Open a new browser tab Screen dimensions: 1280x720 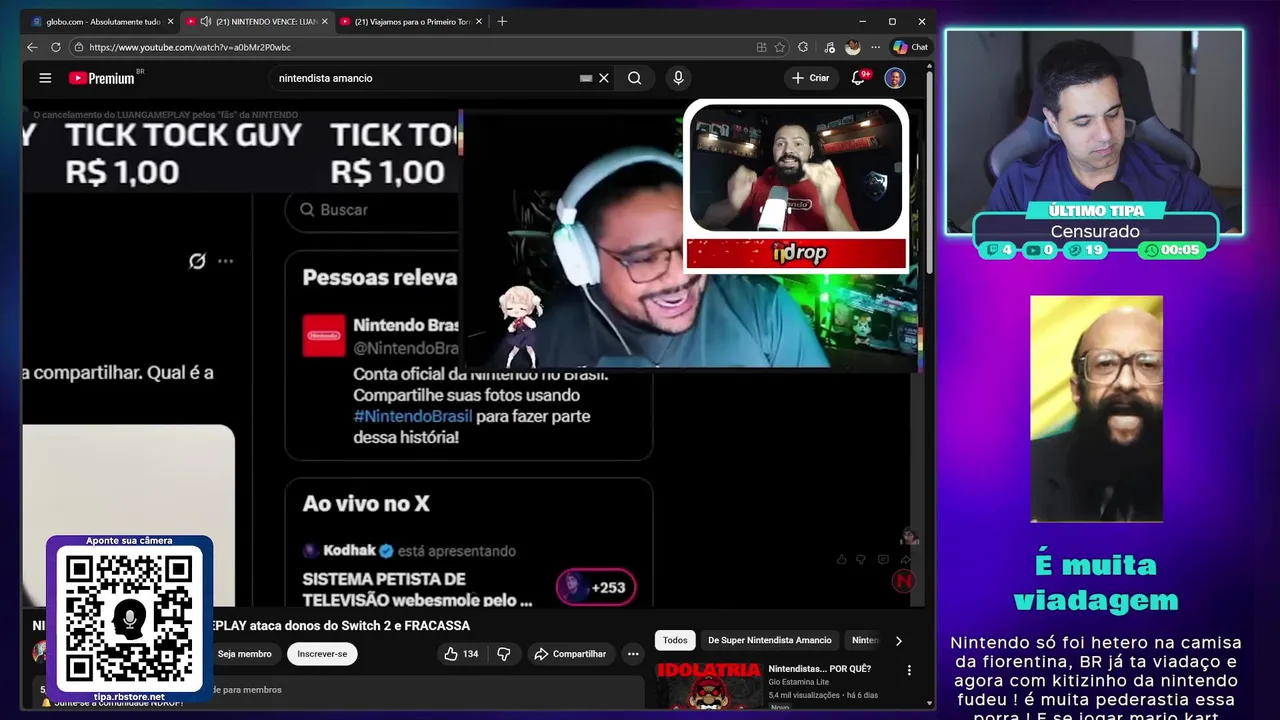tap(502, 21)
